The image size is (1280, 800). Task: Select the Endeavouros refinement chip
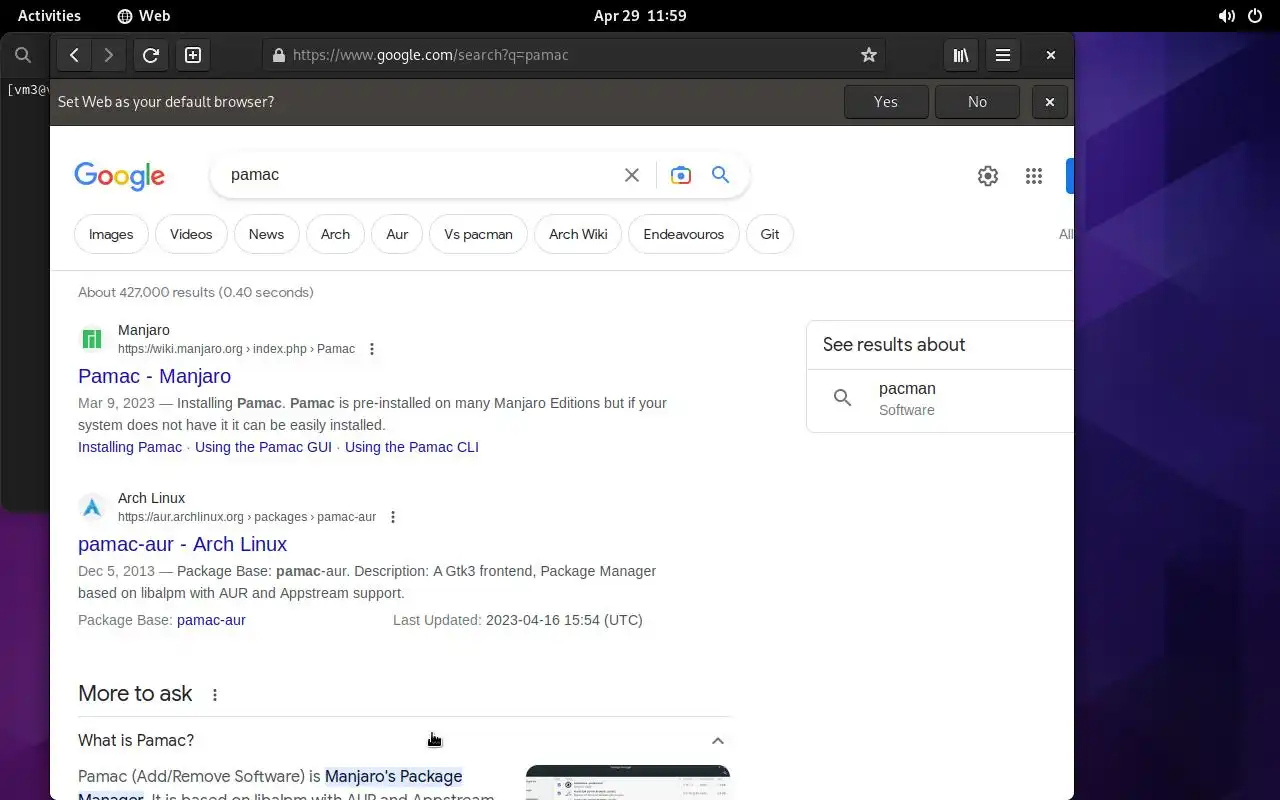[x=684, y=234]
